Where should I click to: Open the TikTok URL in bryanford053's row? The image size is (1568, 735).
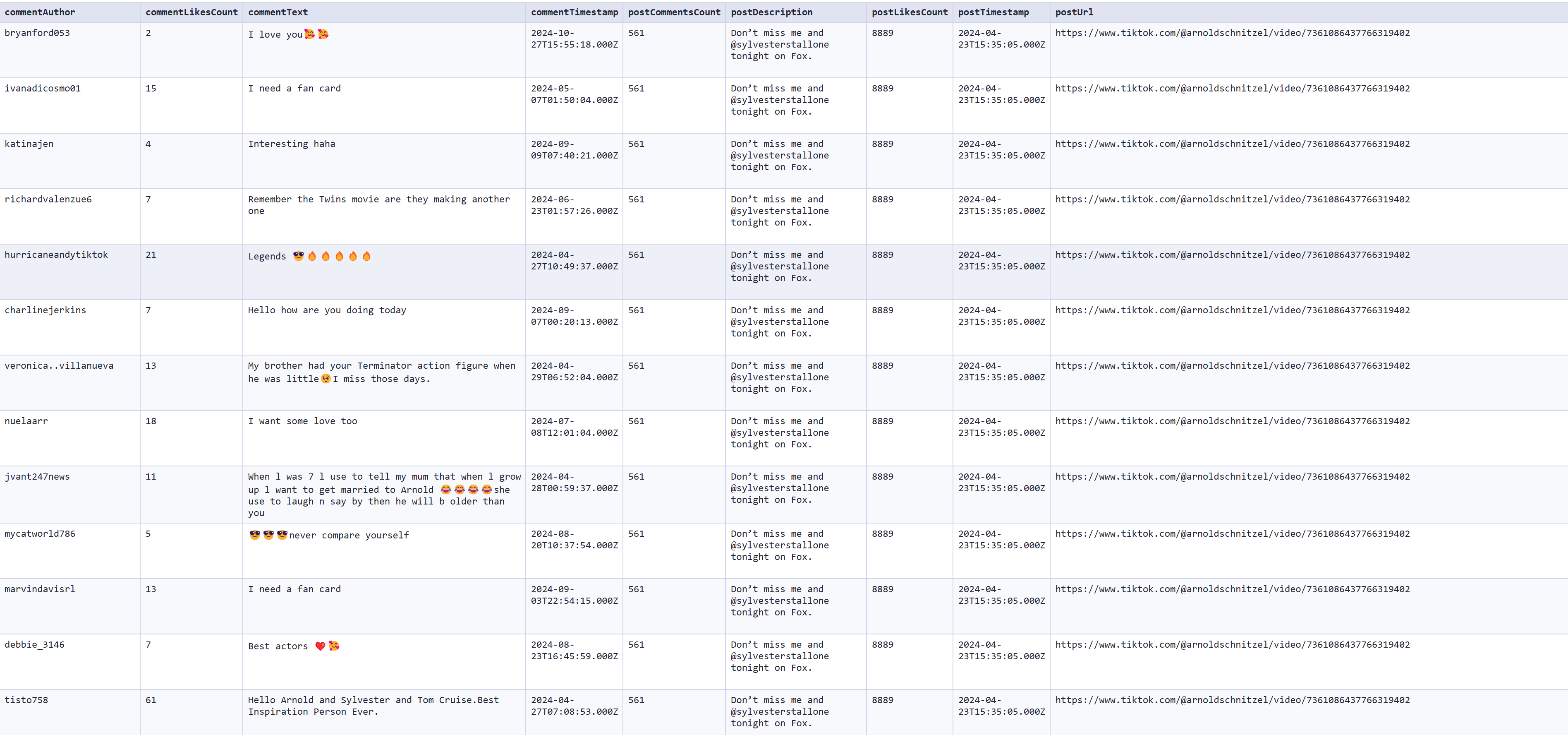(1232, 33)
